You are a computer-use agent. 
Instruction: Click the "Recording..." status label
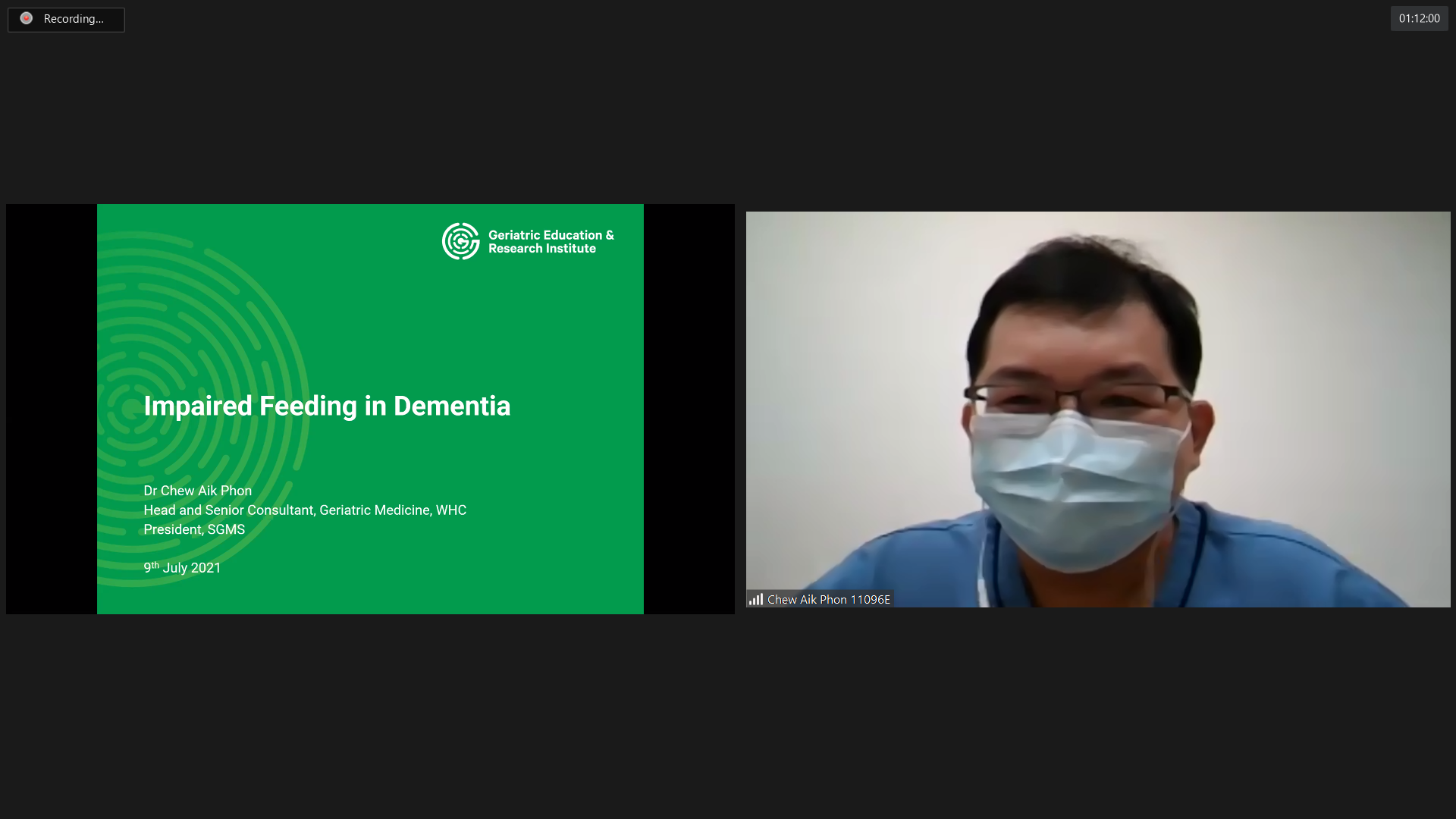(74, 19)
